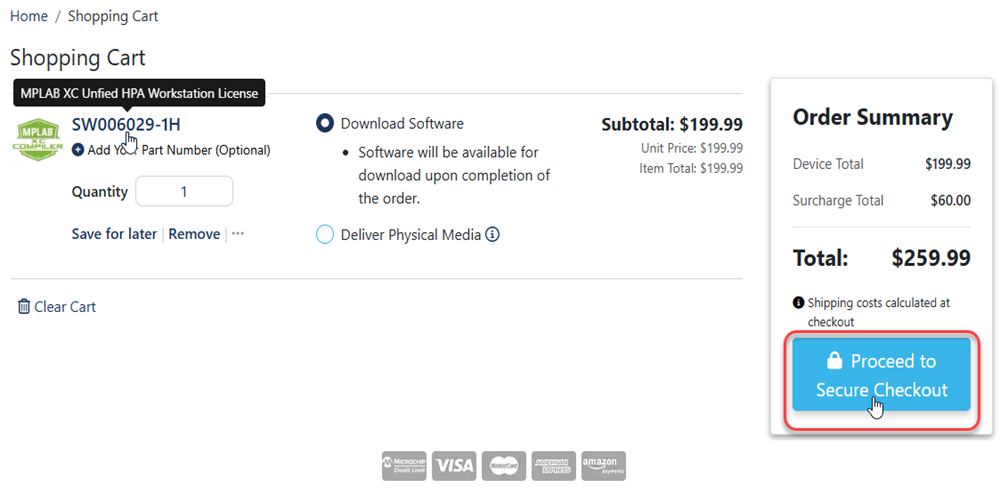Viewport: 1001px width, 501px height.
Task: Click the Shopping Cart breadcrumb item
Action: pyautogui.click(x=113, y=16)
